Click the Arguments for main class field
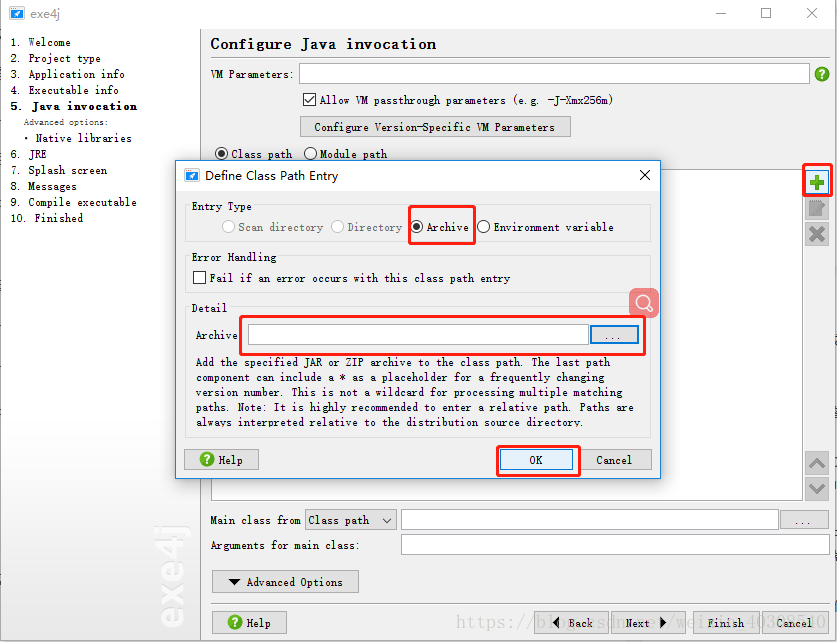 (615, 545)
